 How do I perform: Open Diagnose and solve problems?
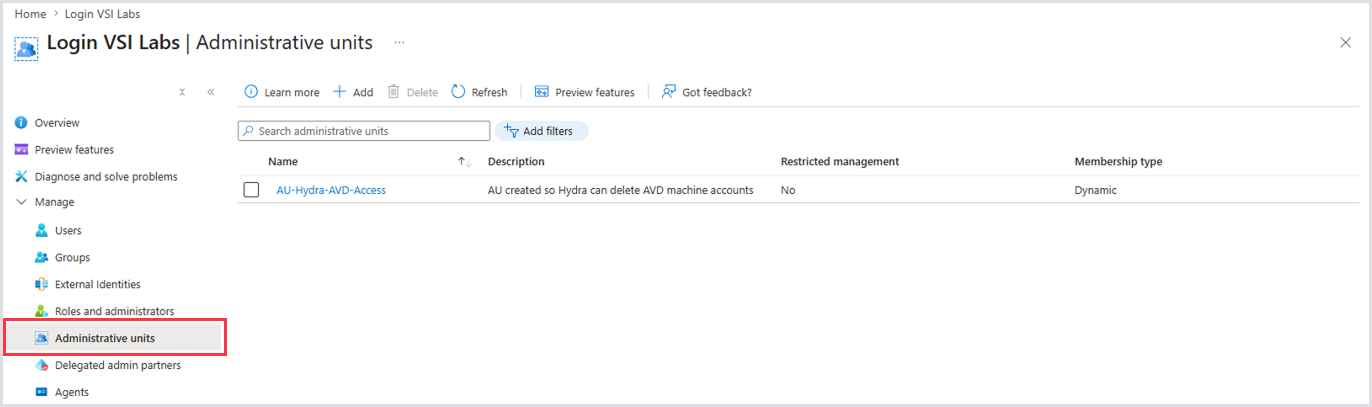(106, 177)
